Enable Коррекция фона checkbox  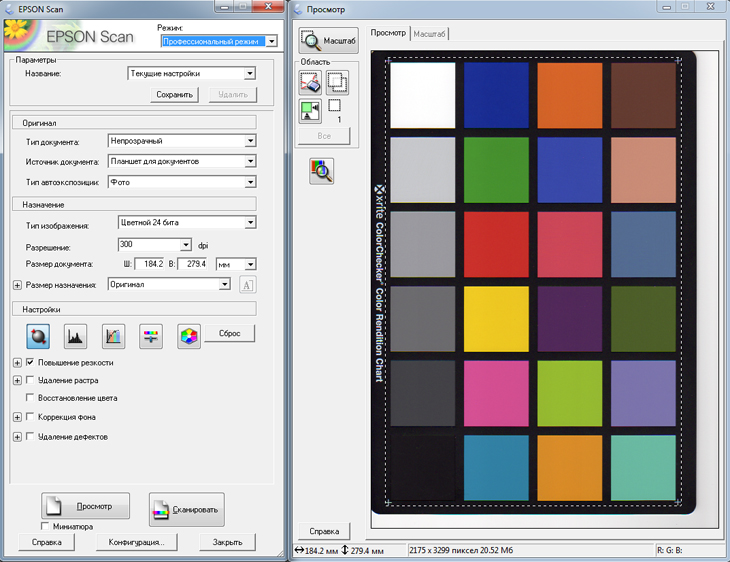click(x=30, y=416)
